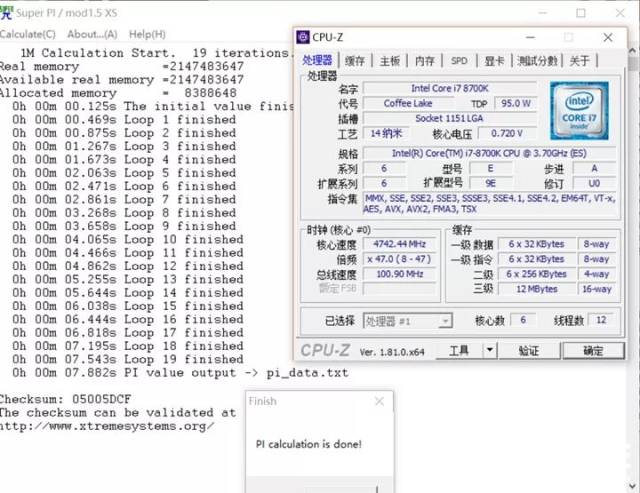Click the Allocated memory = 8388648 line
Screen dimensions: 640x493
coord(118,93)
